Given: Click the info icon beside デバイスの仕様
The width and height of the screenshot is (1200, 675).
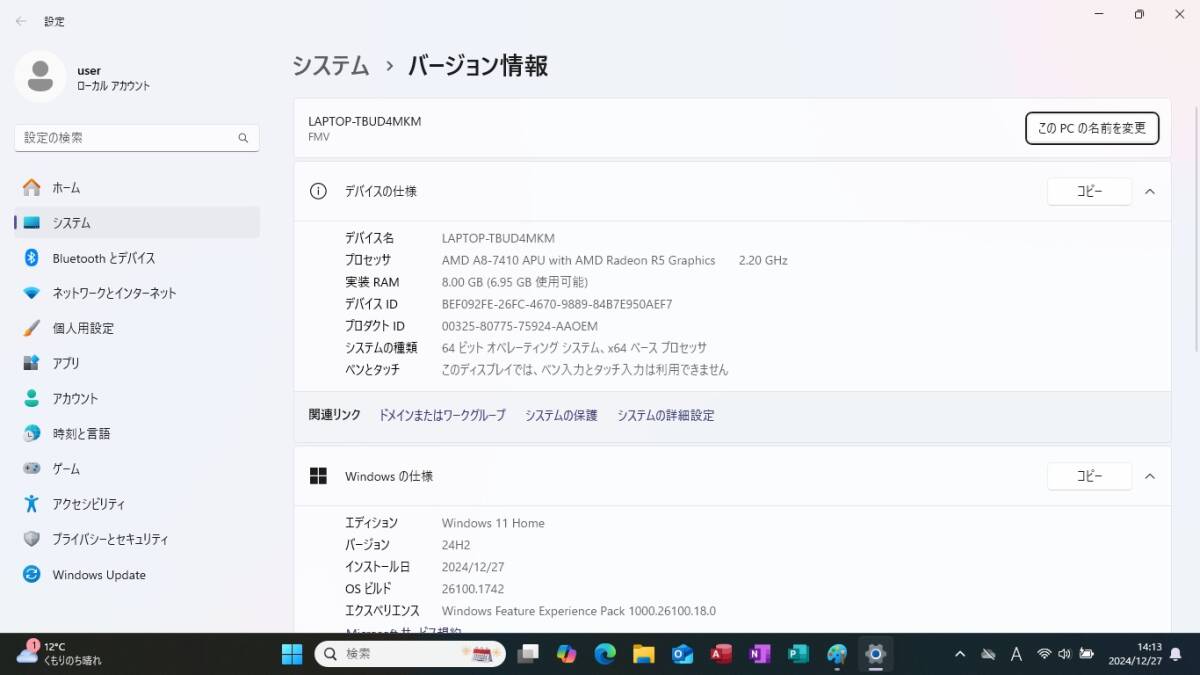Looking at the screenshot, I should click(318, 191).
